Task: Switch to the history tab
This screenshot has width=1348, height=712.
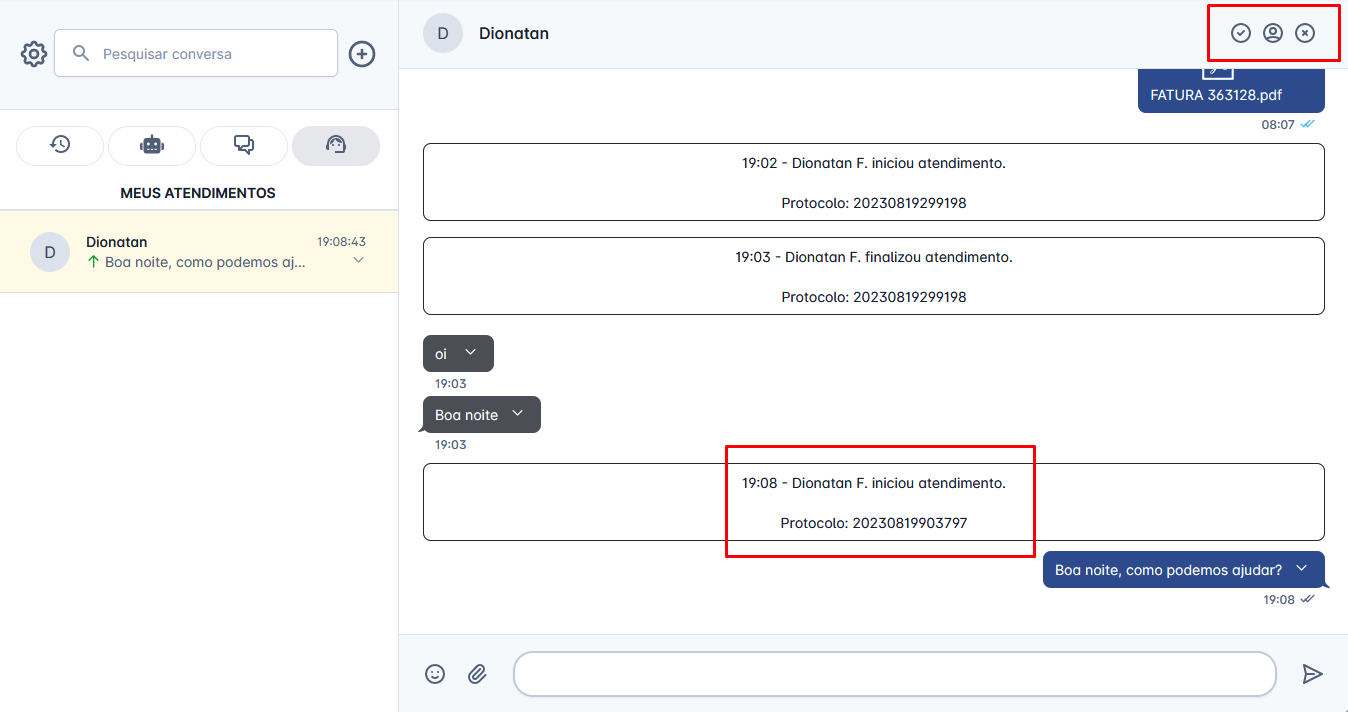Action: coord(60,145)
